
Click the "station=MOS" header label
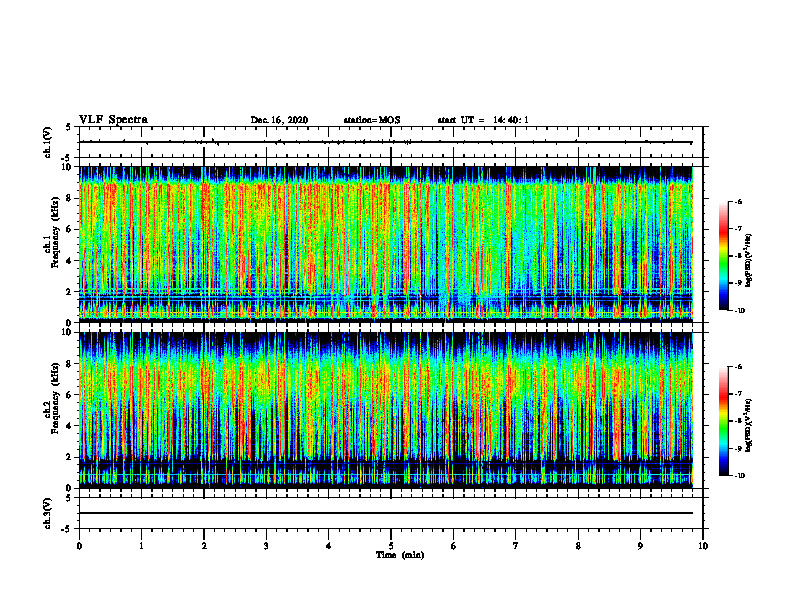click(372, 120)
